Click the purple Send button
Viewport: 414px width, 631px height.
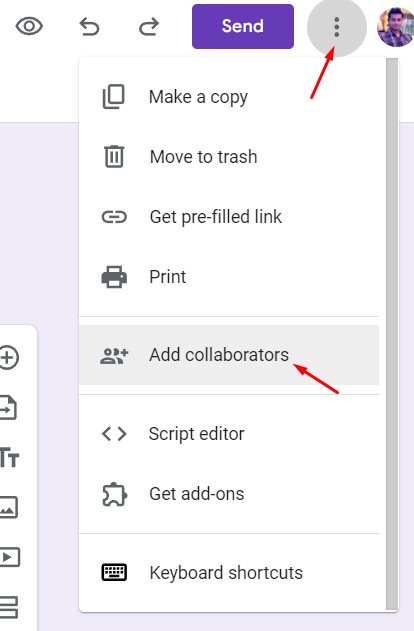pyautogui.click(x=243, y=27)
